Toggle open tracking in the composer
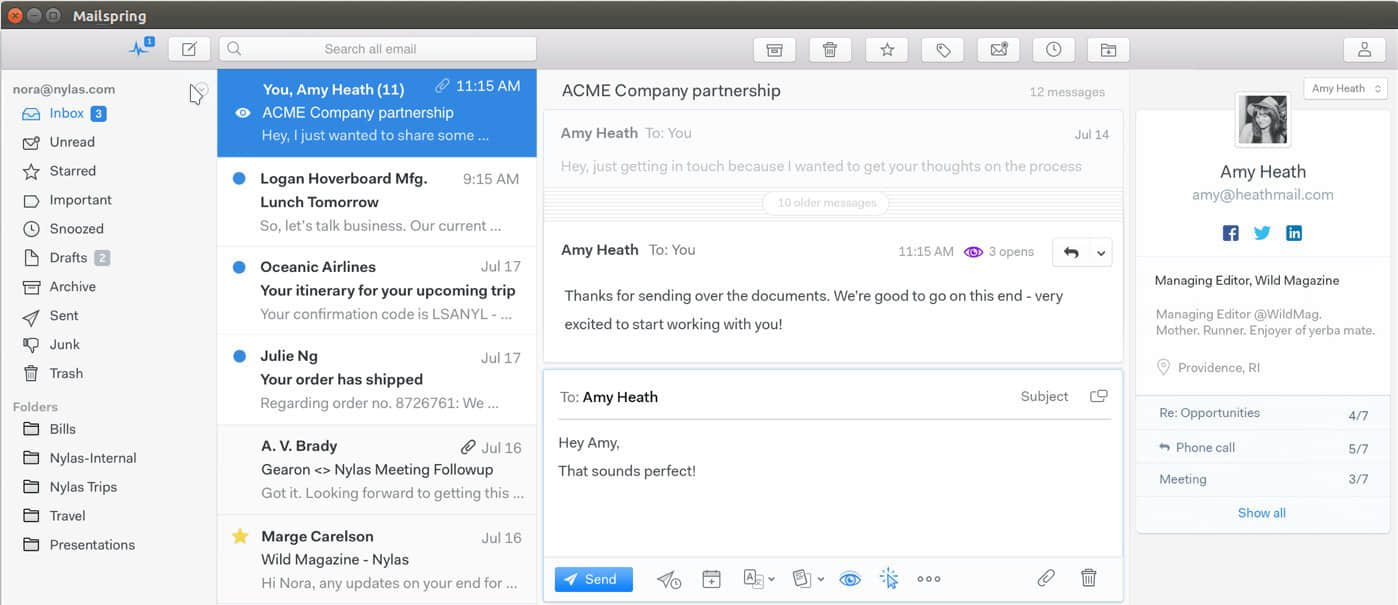Viewport: 1398px width, 605px height. coord(850,578)
